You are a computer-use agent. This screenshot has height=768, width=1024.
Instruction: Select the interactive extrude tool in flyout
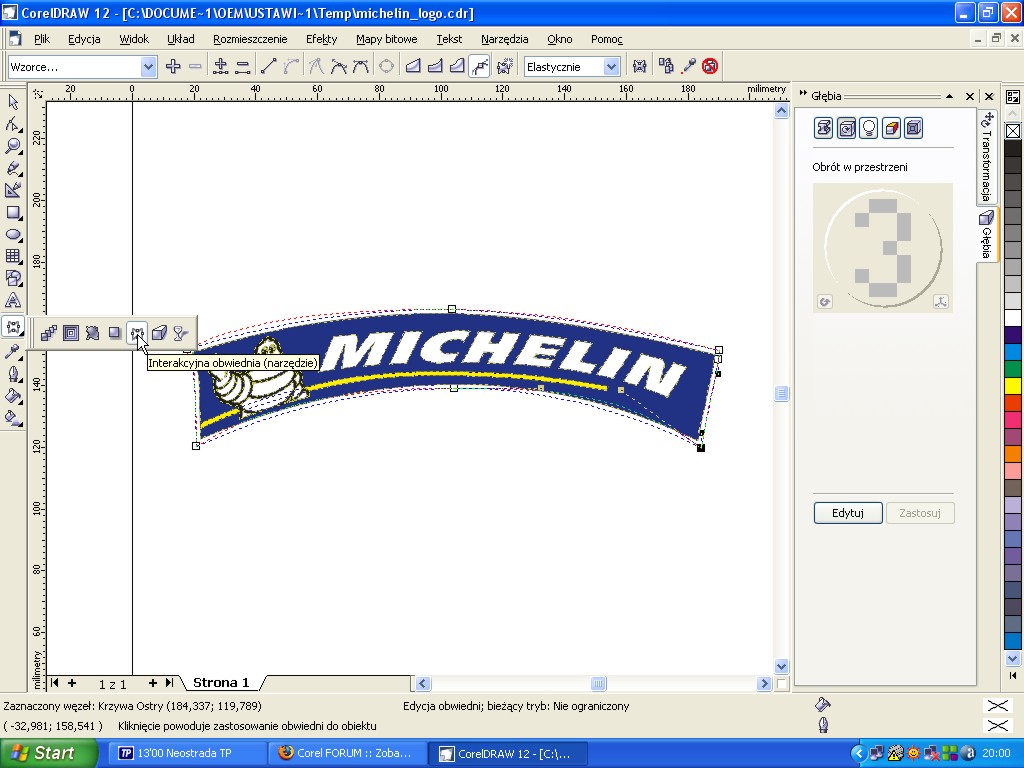159,333
